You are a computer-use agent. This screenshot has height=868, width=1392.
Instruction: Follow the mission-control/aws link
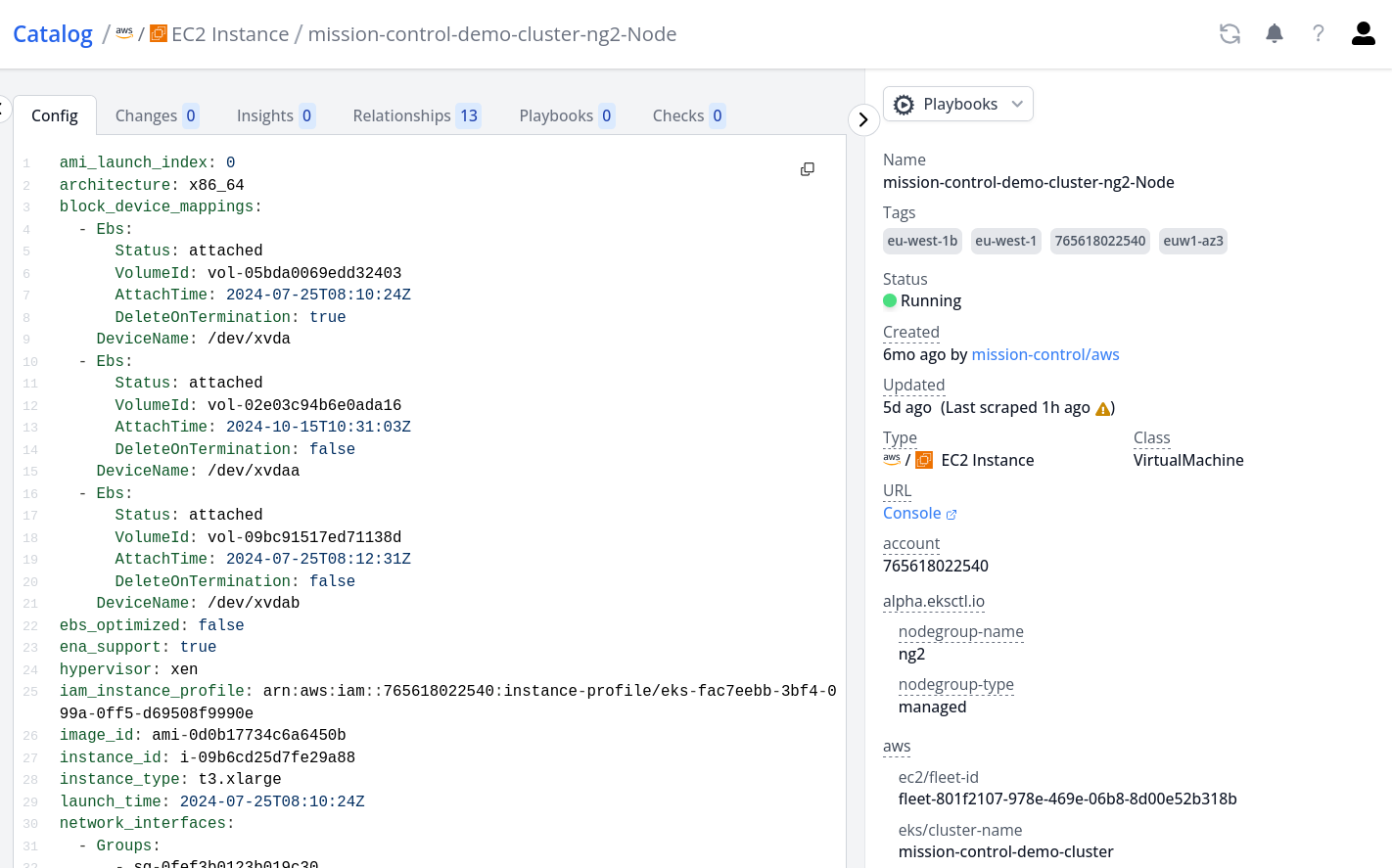(x=1044, y=355)
